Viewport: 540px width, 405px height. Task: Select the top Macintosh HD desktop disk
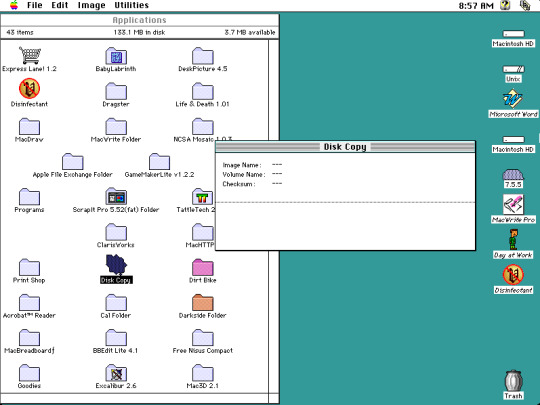point(513,34)
